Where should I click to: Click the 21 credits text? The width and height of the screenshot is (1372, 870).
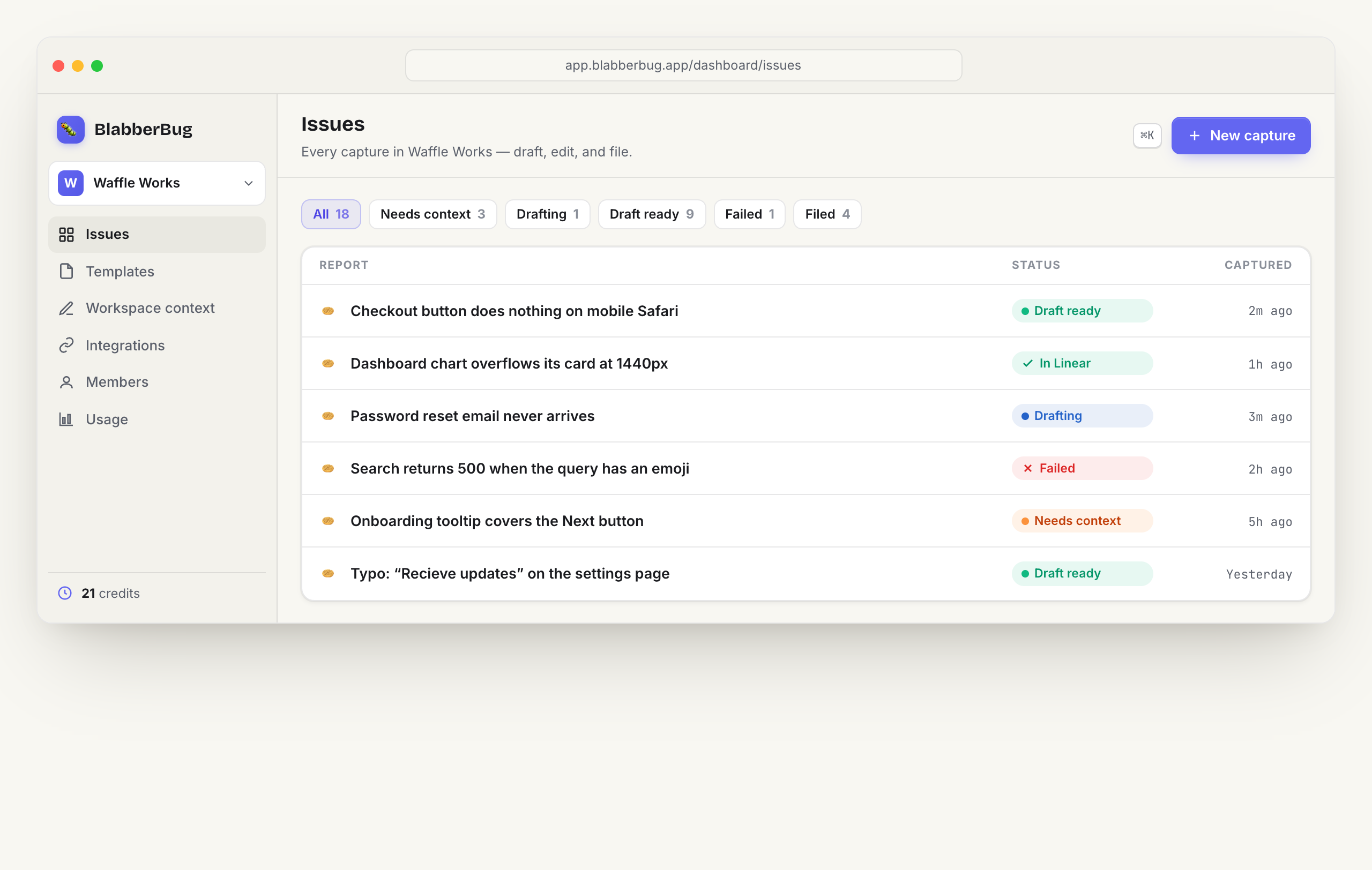pyautogui.click(x=110, y=593)
